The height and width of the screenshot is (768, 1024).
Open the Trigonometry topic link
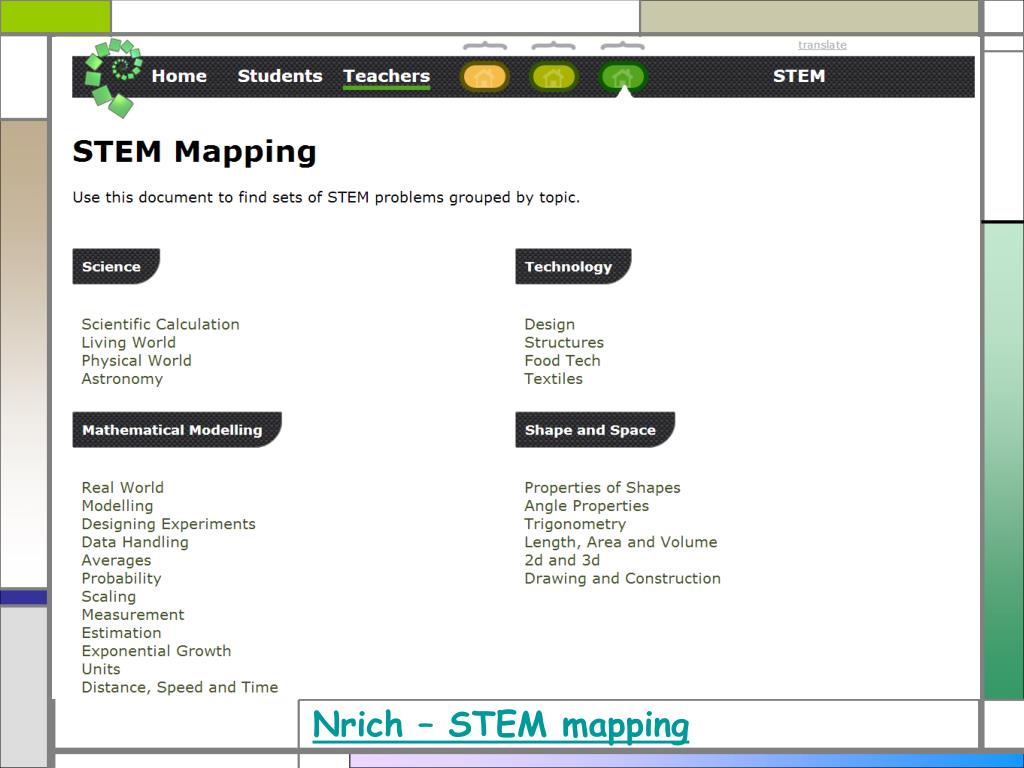(x=575, y=524)
